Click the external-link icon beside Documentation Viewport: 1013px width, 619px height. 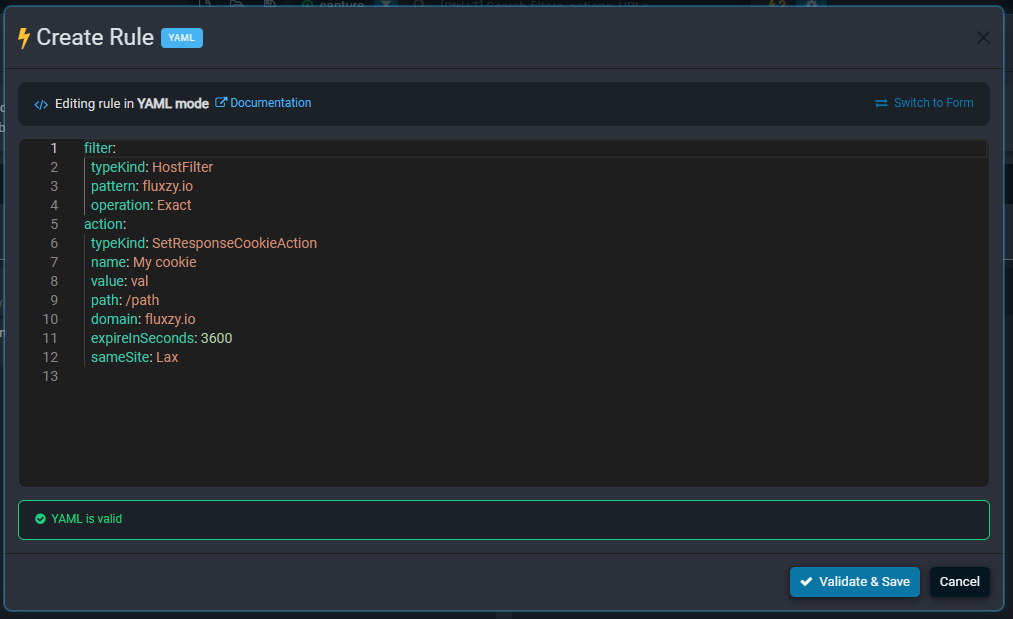(222, 102)
